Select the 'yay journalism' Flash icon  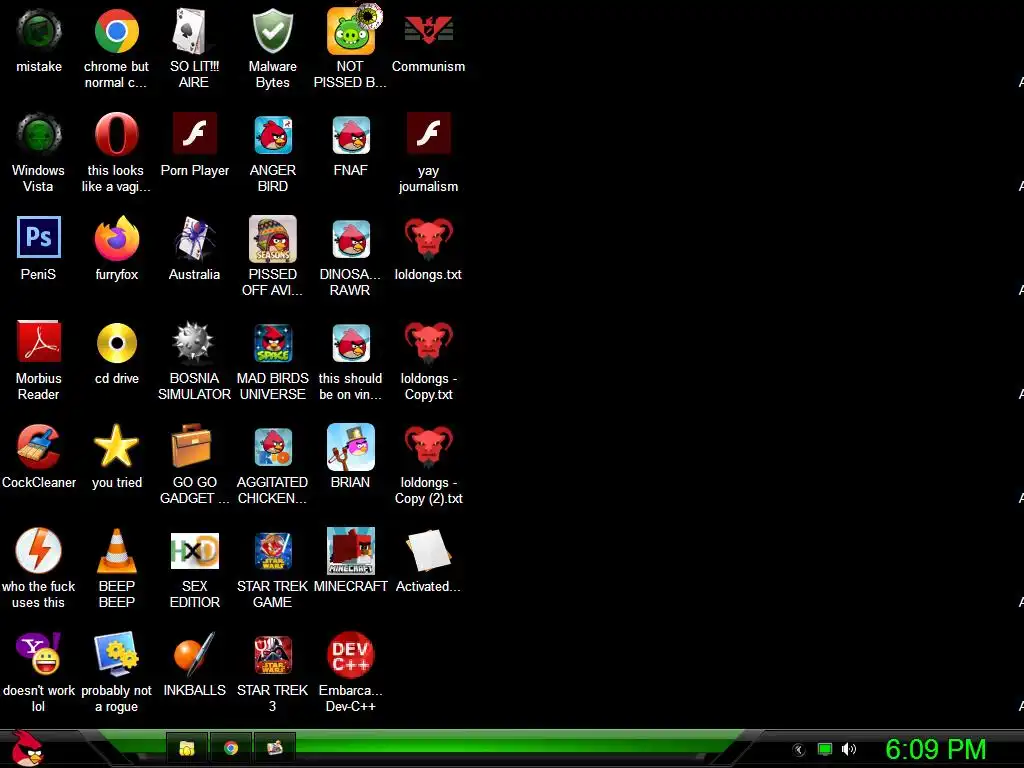[428, 135]
